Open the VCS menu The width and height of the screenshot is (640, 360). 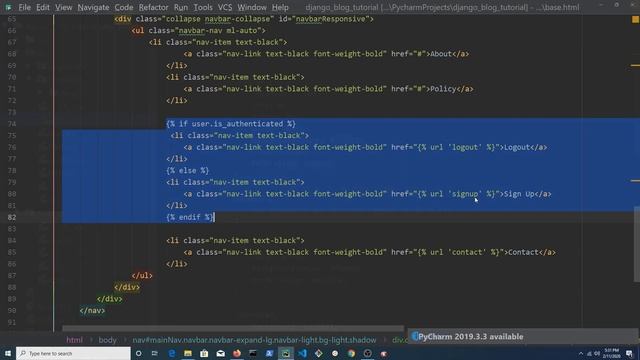(225, 7)
